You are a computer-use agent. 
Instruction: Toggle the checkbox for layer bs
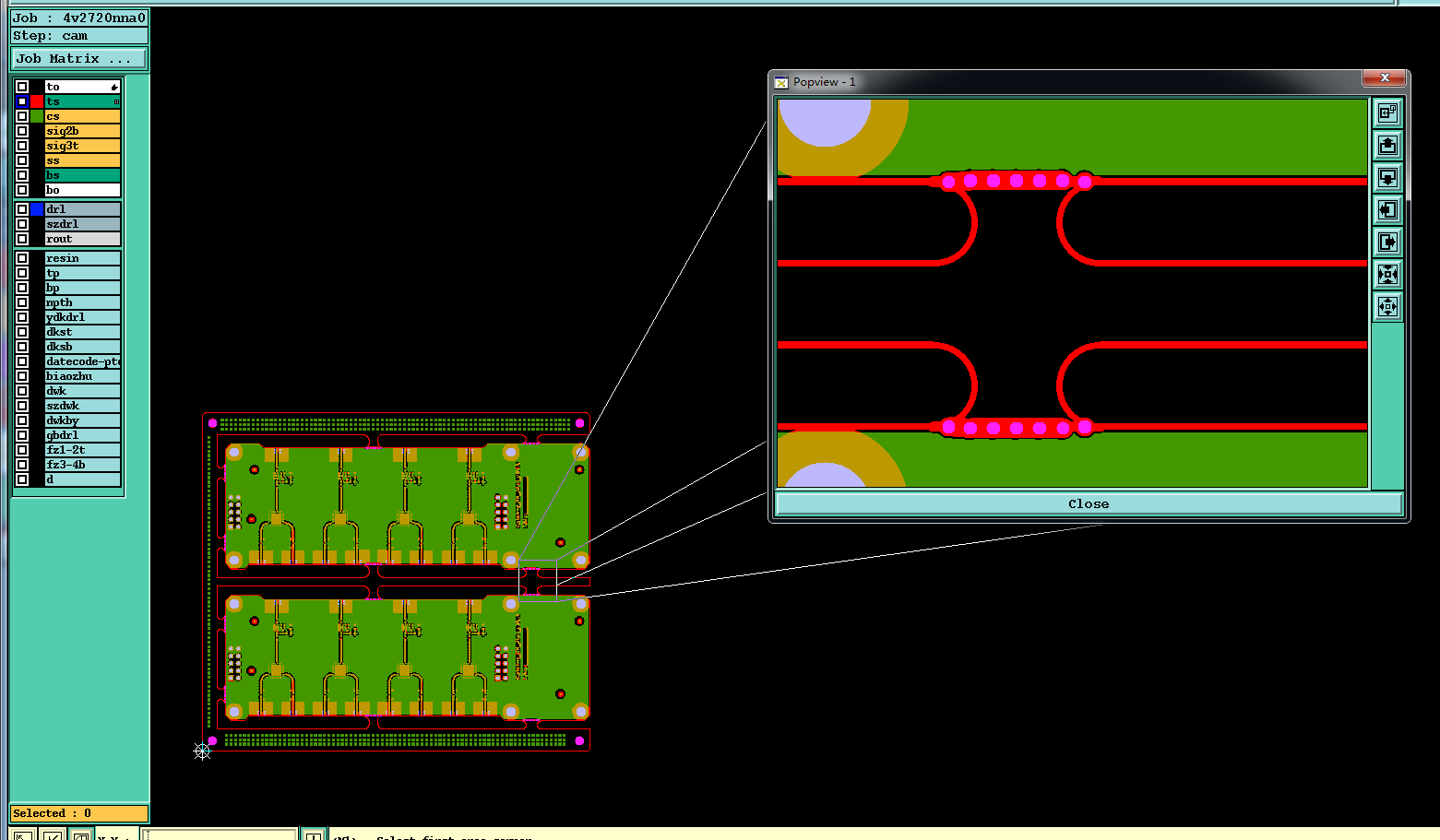tap(22, 175)
